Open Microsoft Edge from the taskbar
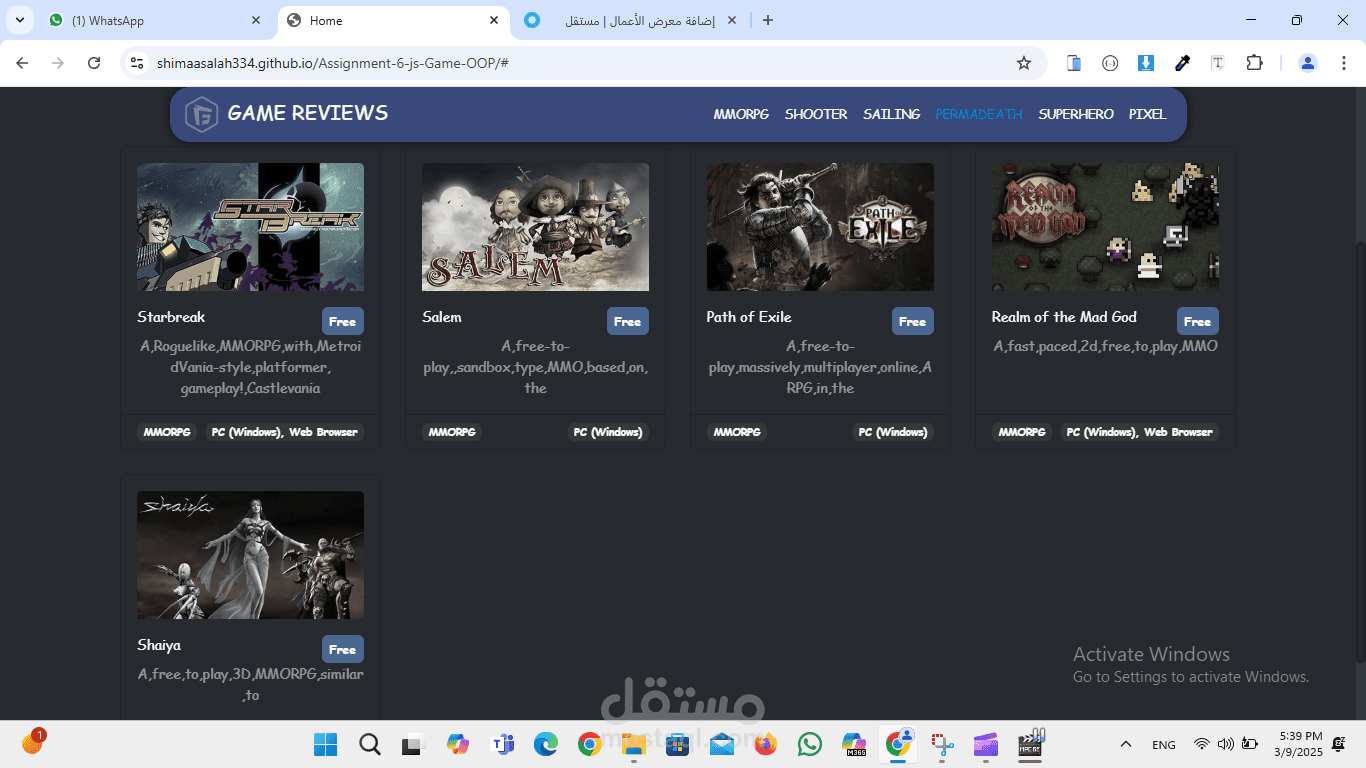 click(545, 744)
